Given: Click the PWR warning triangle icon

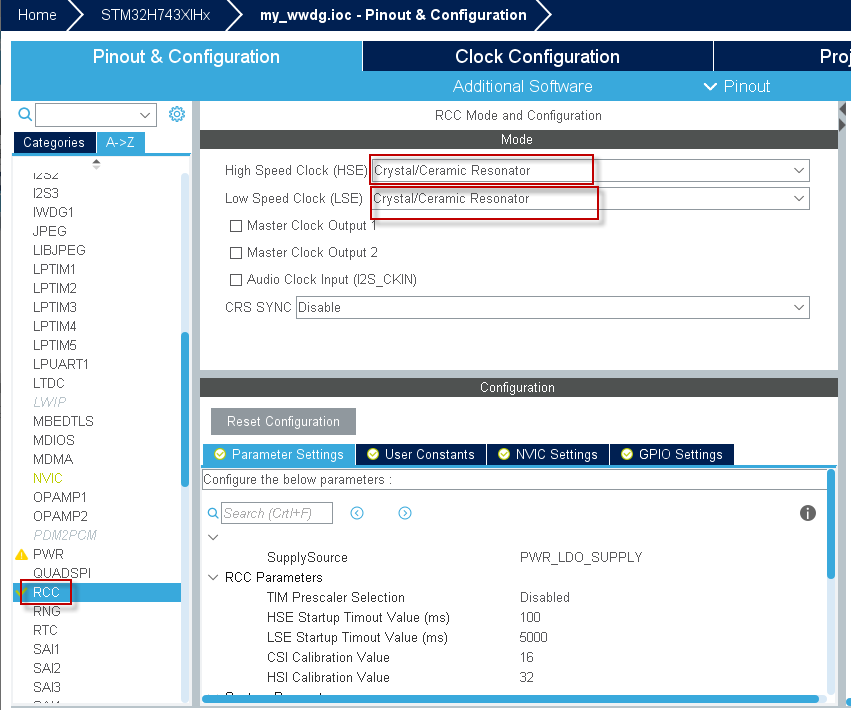Looking at the screenshot, I should [x=21, y=554].
